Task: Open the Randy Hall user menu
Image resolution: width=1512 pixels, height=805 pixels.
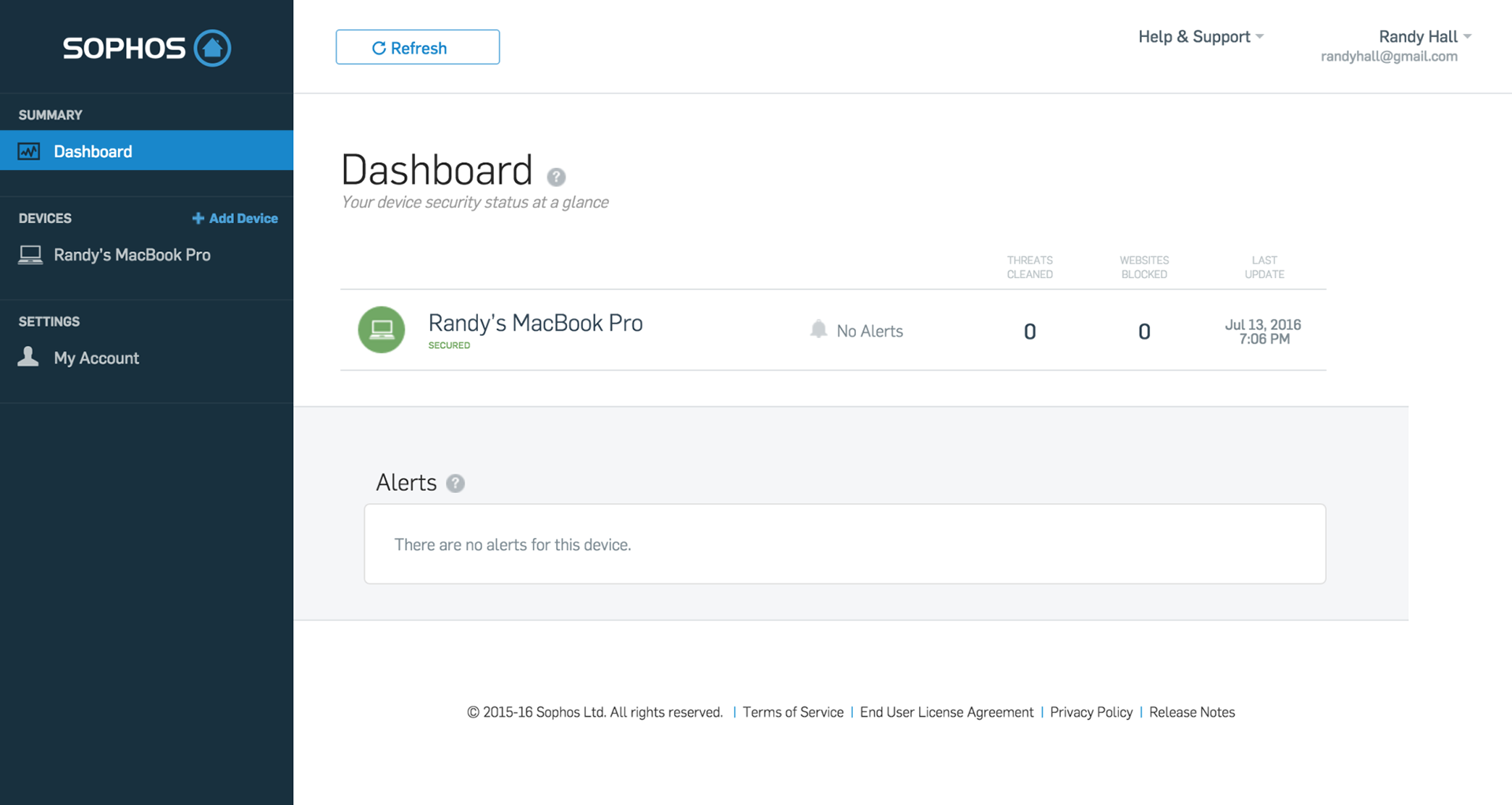Action: coord(1425,36)
